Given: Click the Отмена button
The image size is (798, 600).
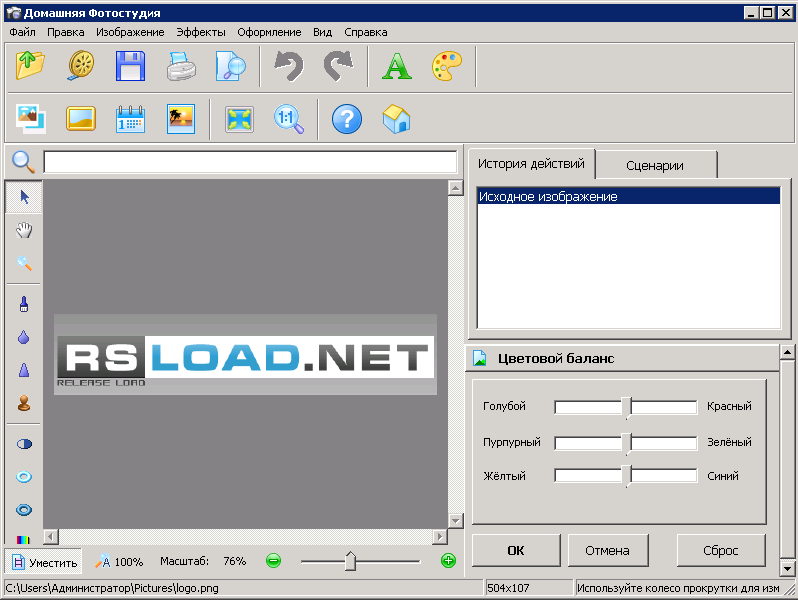Looking at the screenshot, I should [607, 550].
